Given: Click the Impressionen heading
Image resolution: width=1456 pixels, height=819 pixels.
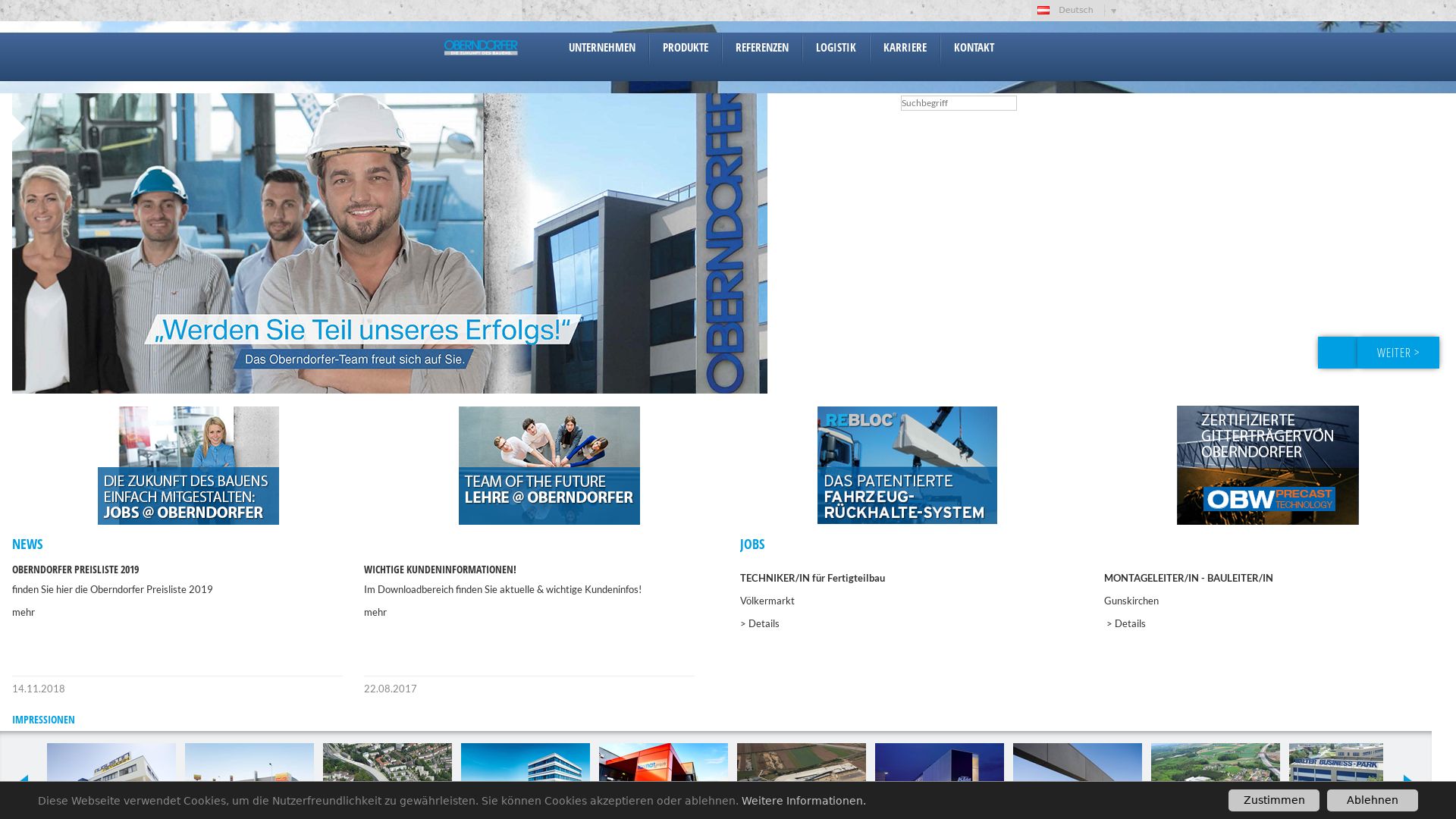Looking at the screenshot, I should click(43, 720).
